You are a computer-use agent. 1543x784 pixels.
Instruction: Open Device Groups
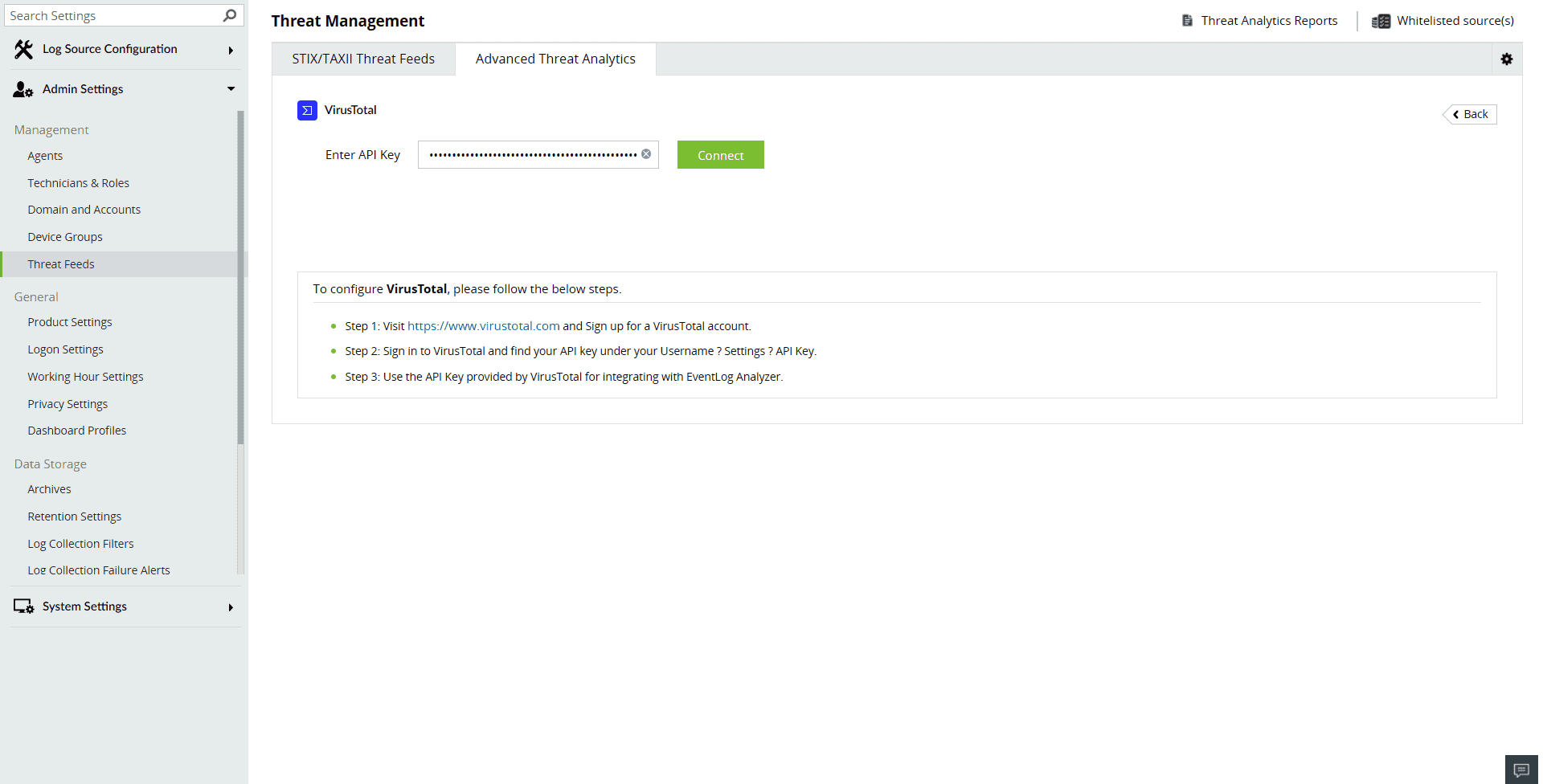(x=65, y=237)
